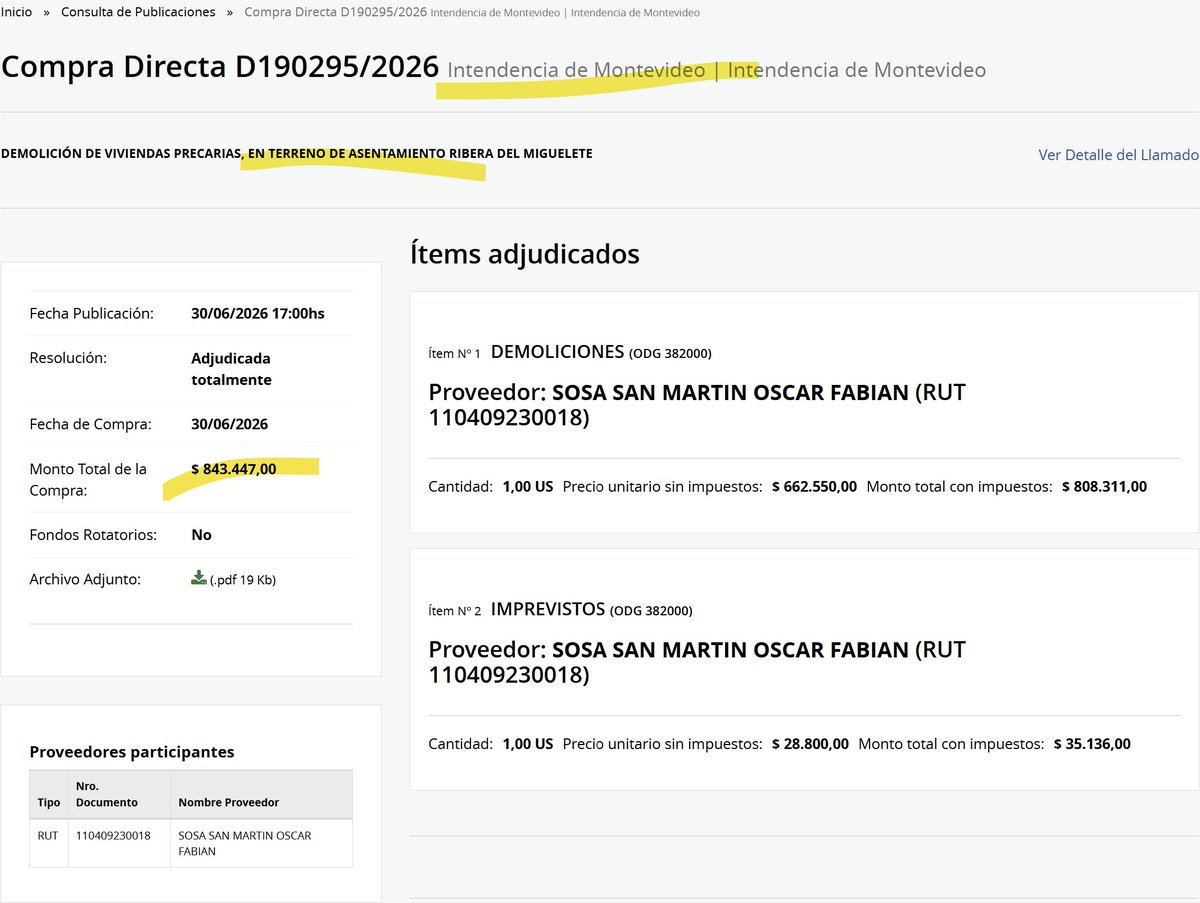Screen dimensions: 1200x903
Task: Open Ver Detalle del Llamado link
Action: pyautogui.click(x=1118, y=155)
